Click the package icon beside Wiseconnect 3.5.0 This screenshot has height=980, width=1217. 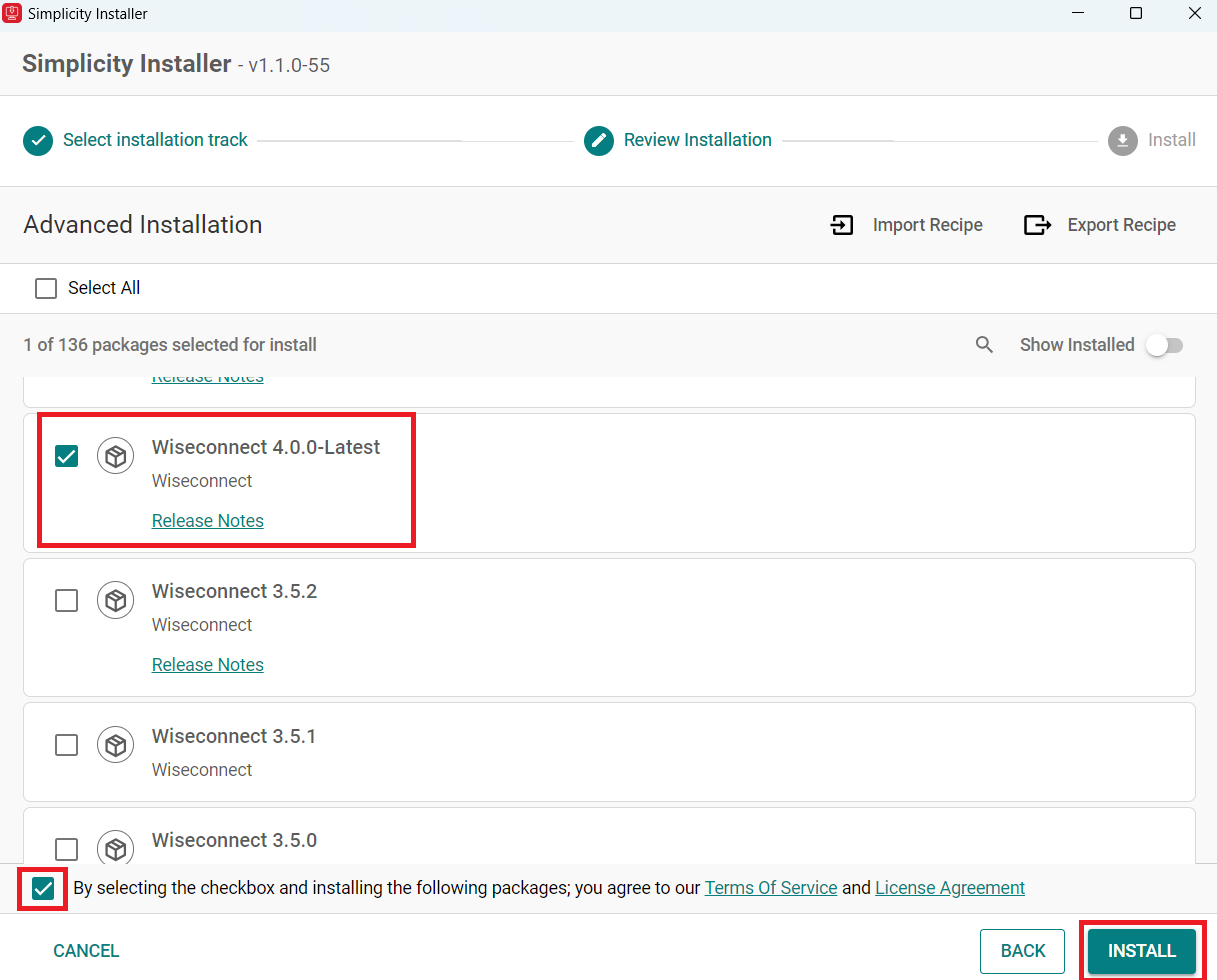(115, 848)
